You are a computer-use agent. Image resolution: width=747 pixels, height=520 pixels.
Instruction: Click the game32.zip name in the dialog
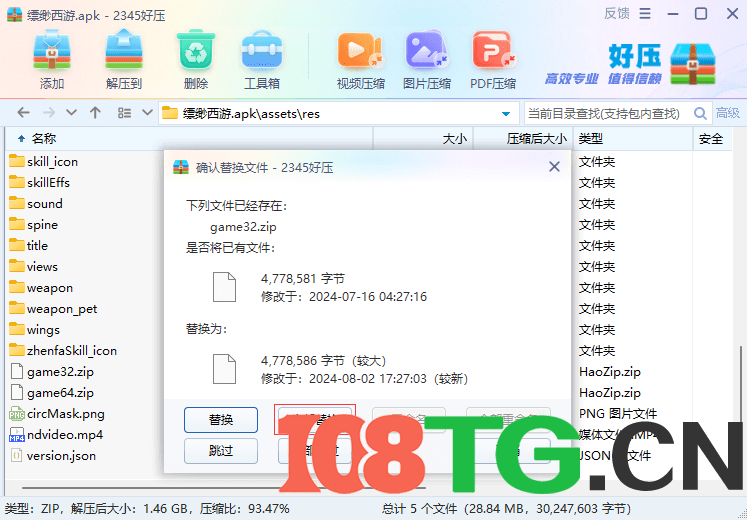pyautogui.click(x=243, y=227)
